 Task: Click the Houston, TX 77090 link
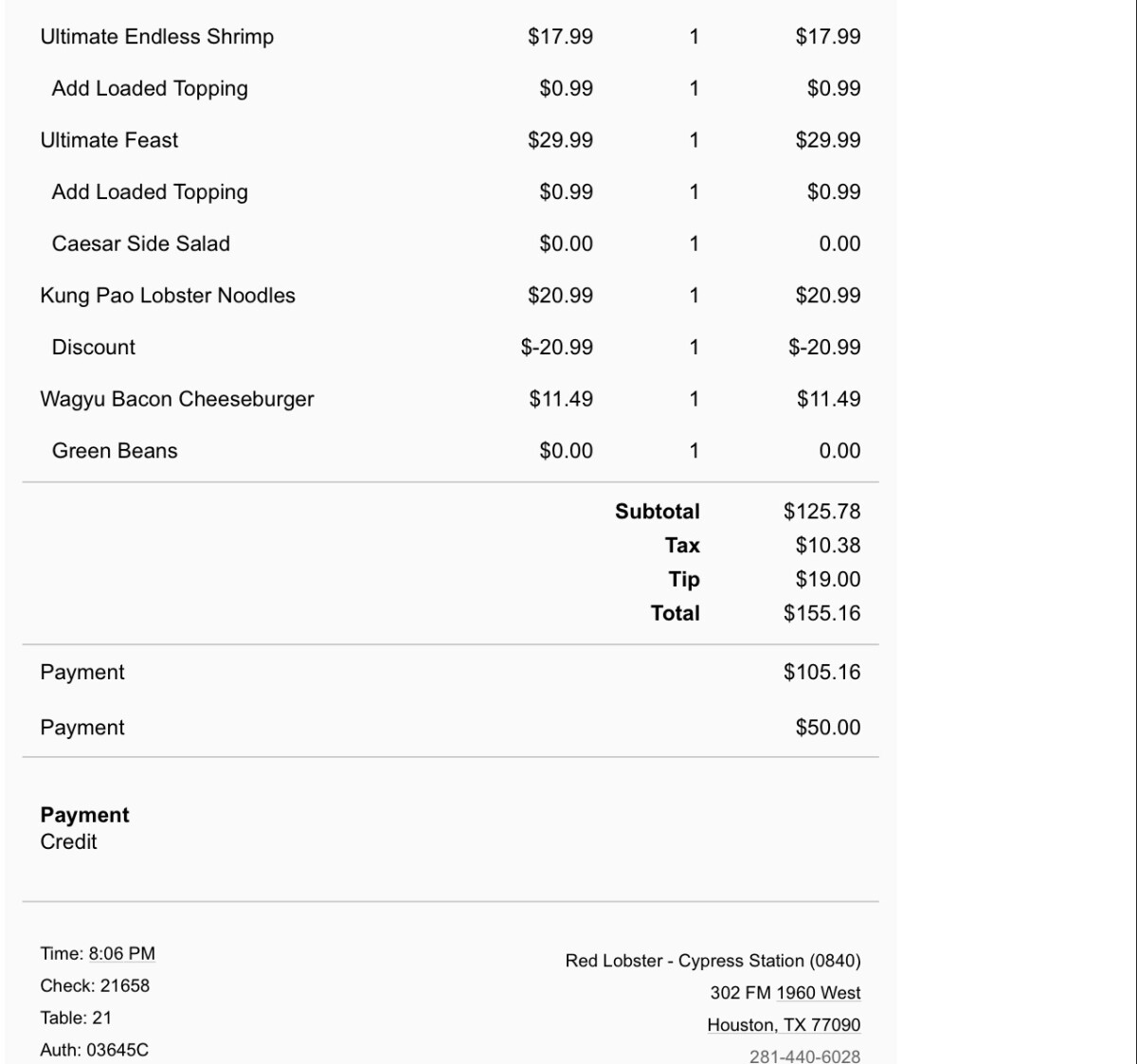point(784,1025)
